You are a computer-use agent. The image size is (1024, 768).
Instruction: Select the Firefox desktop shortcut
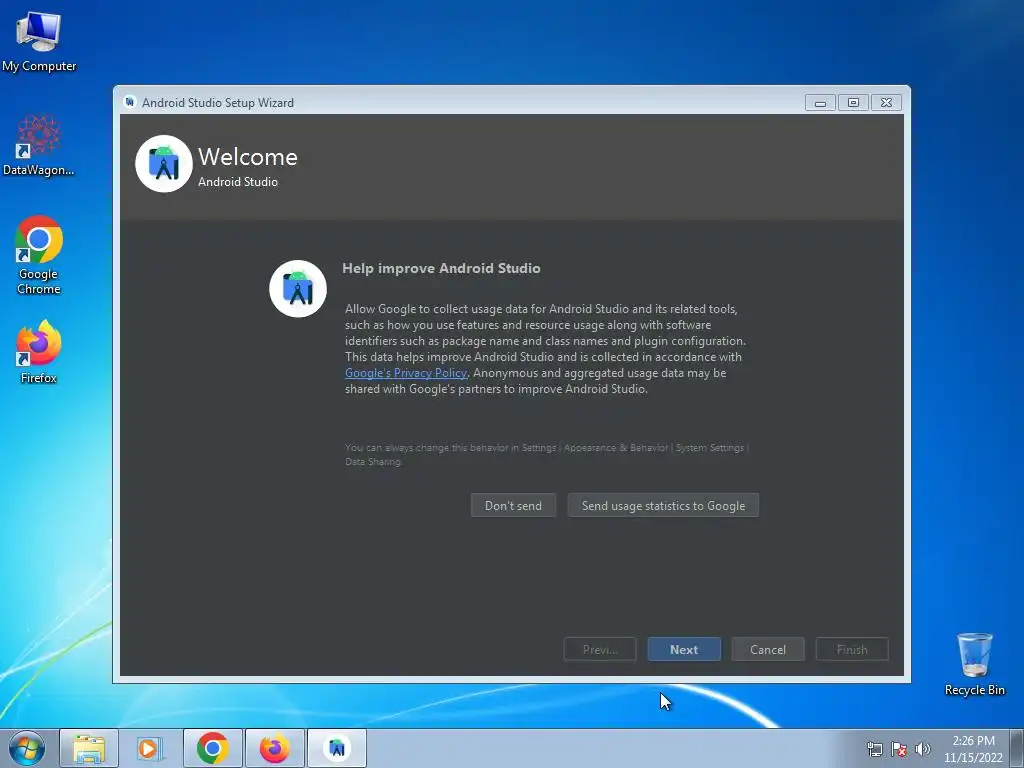39,352
